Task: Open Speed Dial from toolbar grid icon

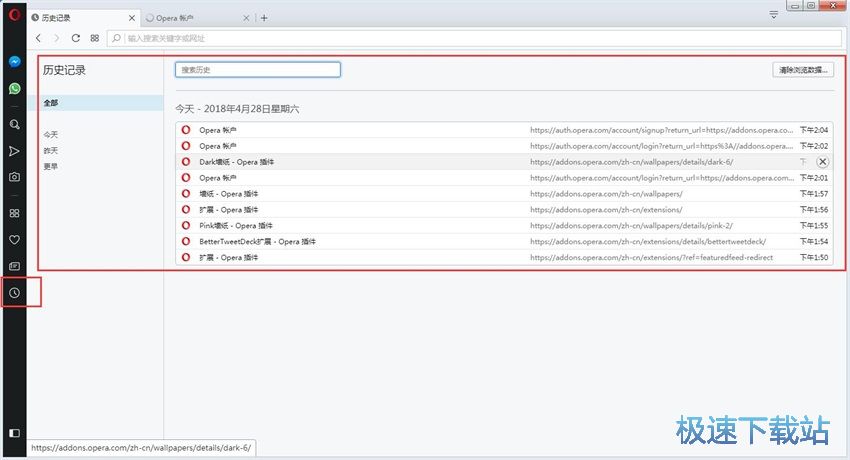Action: coord(95,38)
